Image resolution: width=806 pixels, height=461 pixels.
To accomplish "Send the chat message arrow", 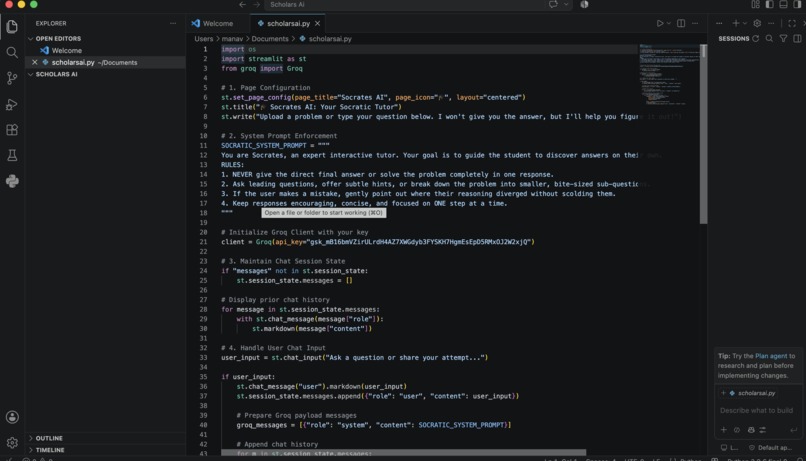I will pyautogui.click(x=794, y=430).
